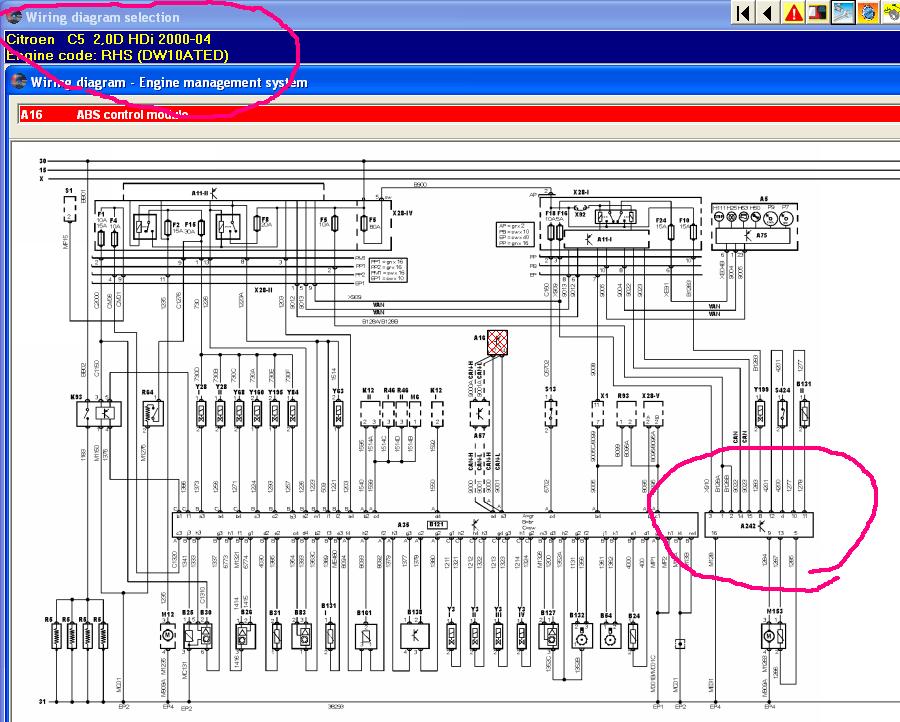Screen dimensions: 900x722
Task: Select the A11-I module box
Action: tap(606, 239)
